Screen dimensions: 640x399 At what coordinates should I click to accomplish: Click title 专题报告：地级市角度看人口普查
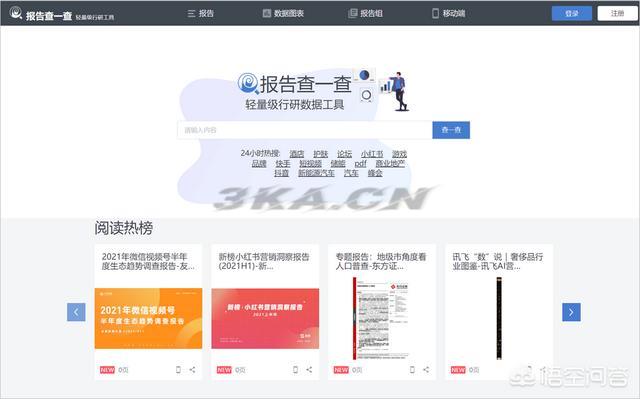381,262
